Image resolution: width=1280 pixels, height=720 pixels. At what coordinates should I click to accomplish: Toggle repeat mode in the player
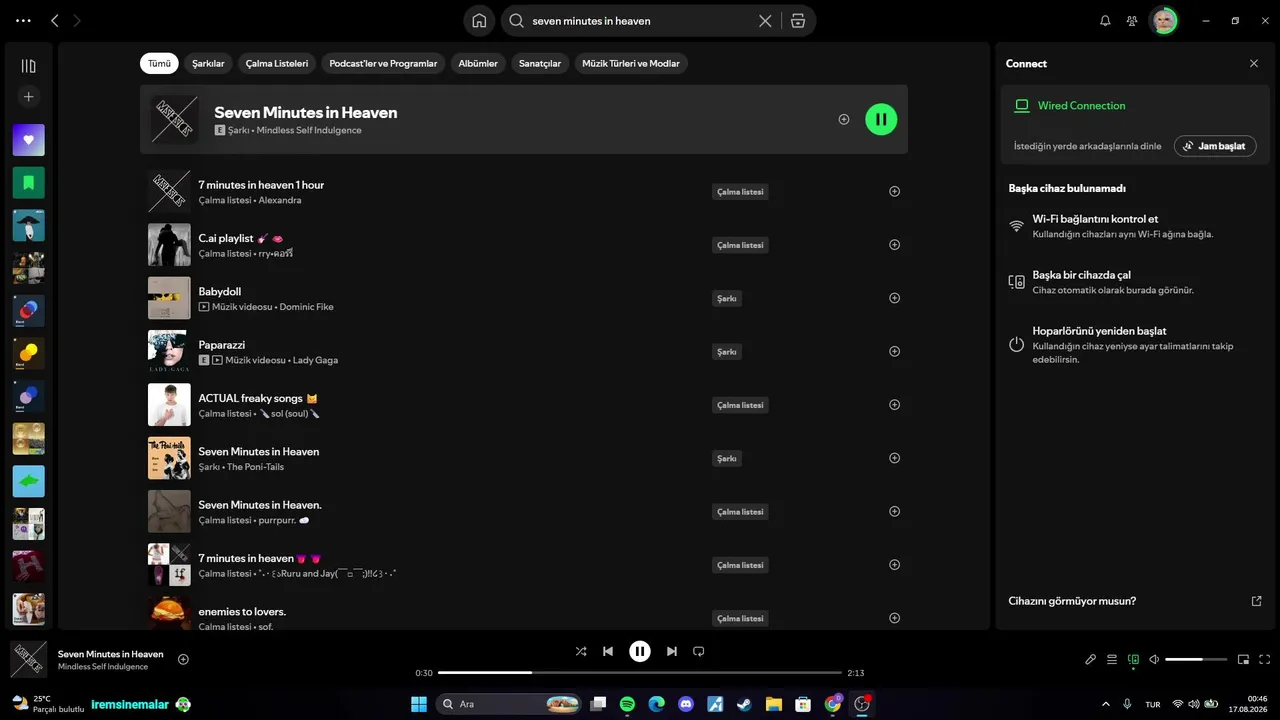[699, 651]
